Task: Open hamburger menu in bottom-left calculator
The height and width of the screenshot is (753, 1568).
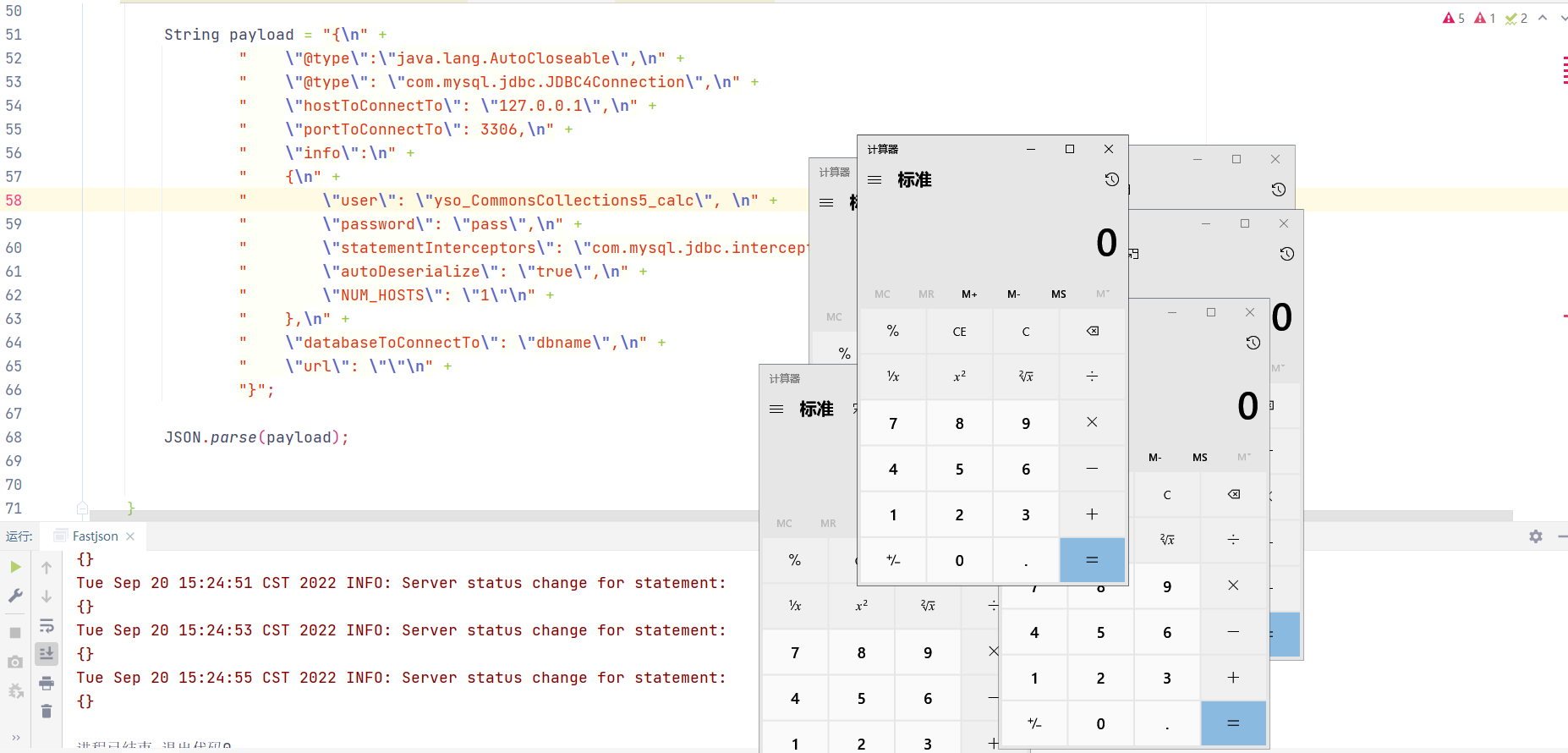Action: [x=776, y=409]
